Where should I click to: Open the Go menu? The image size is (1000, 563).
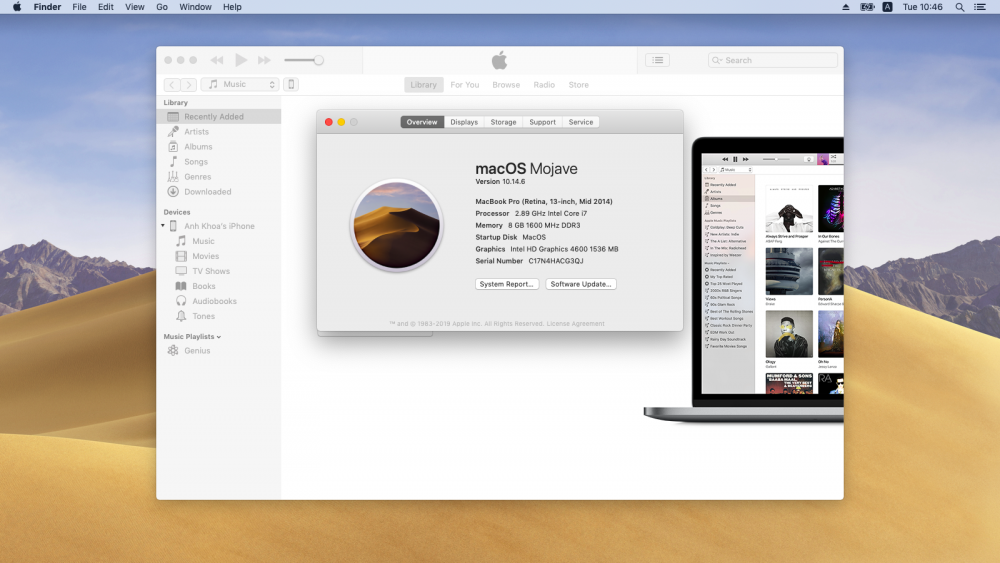[162, 7]
